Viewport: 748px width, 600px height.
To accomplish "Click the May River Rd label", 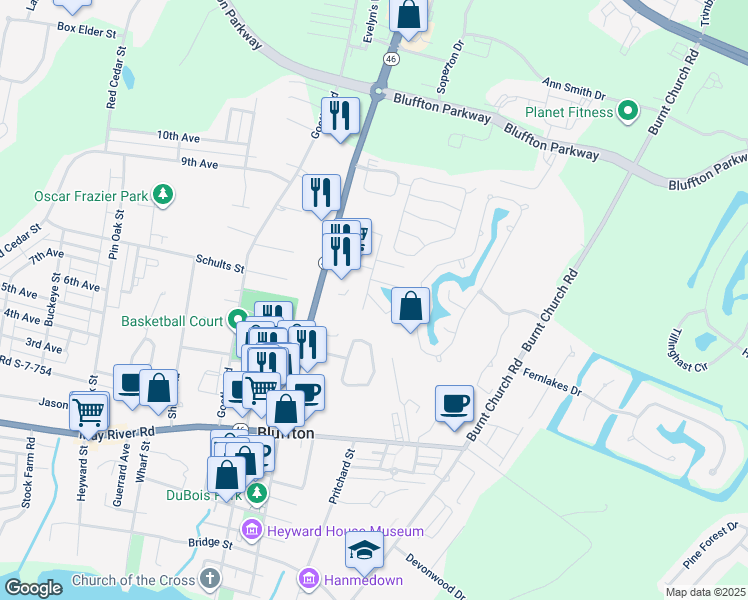I will pos(117,434).
